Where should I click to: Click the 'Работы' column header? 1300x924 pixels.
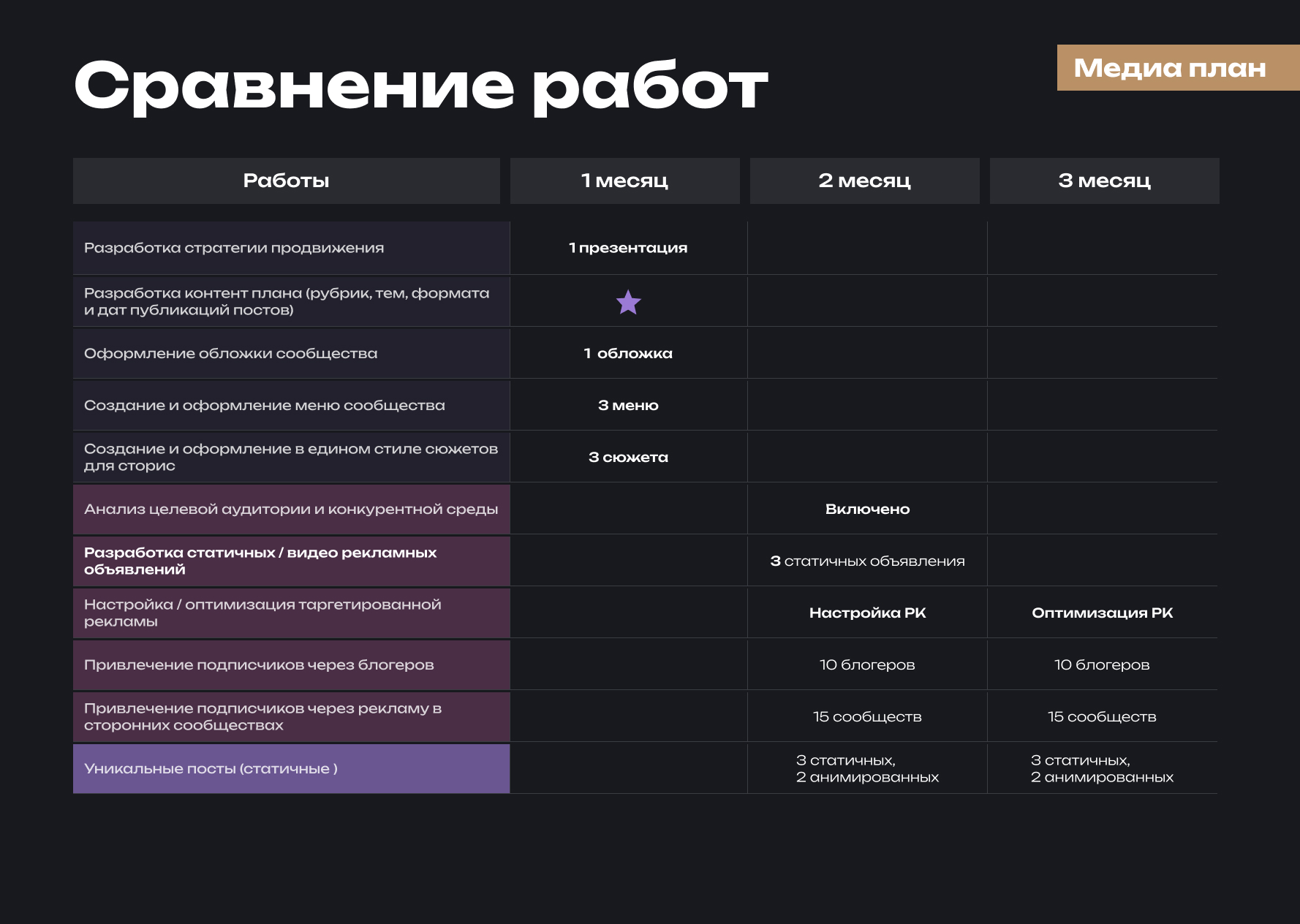pyautogui.click(x=287, y=181)
